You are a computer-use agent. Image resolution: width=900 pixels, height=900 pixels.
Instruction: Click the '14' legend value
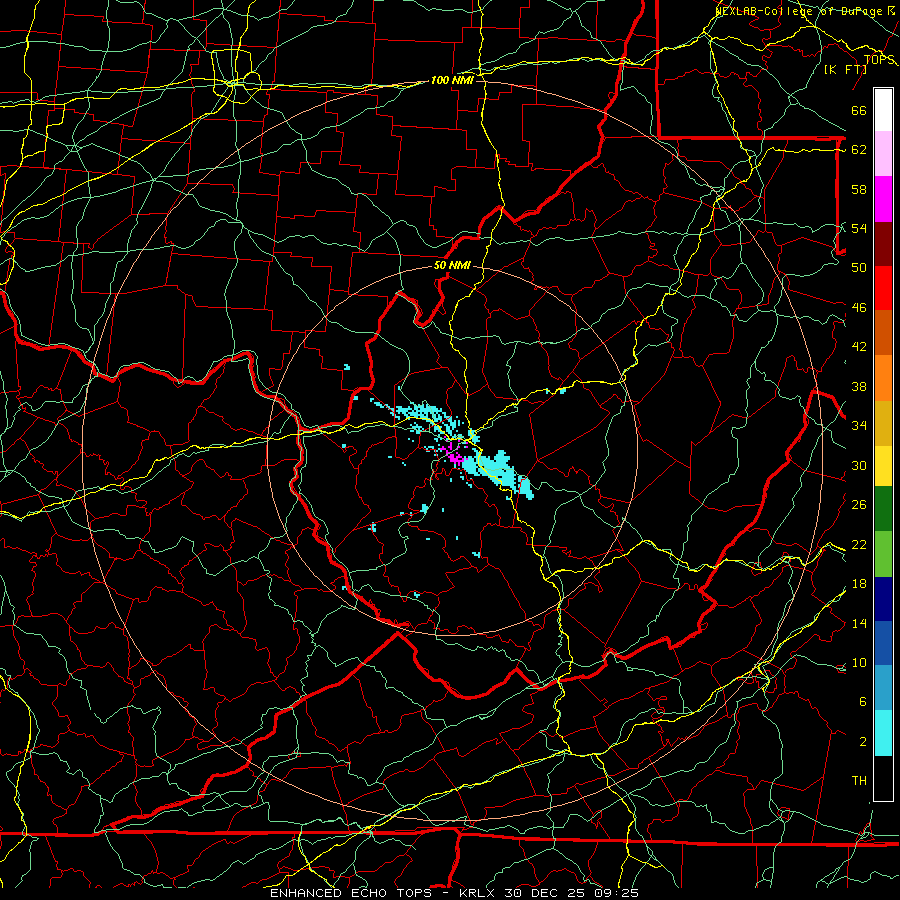(859, 623)
